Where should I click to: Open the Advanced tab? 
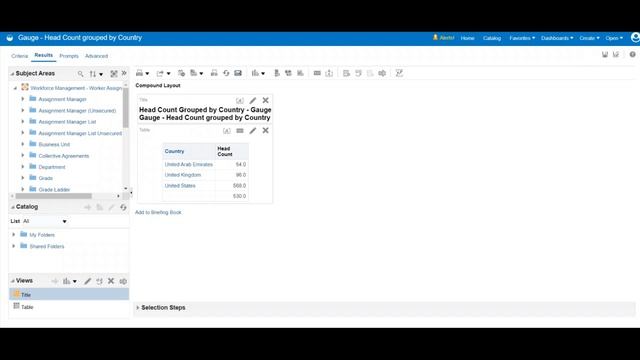96,56
